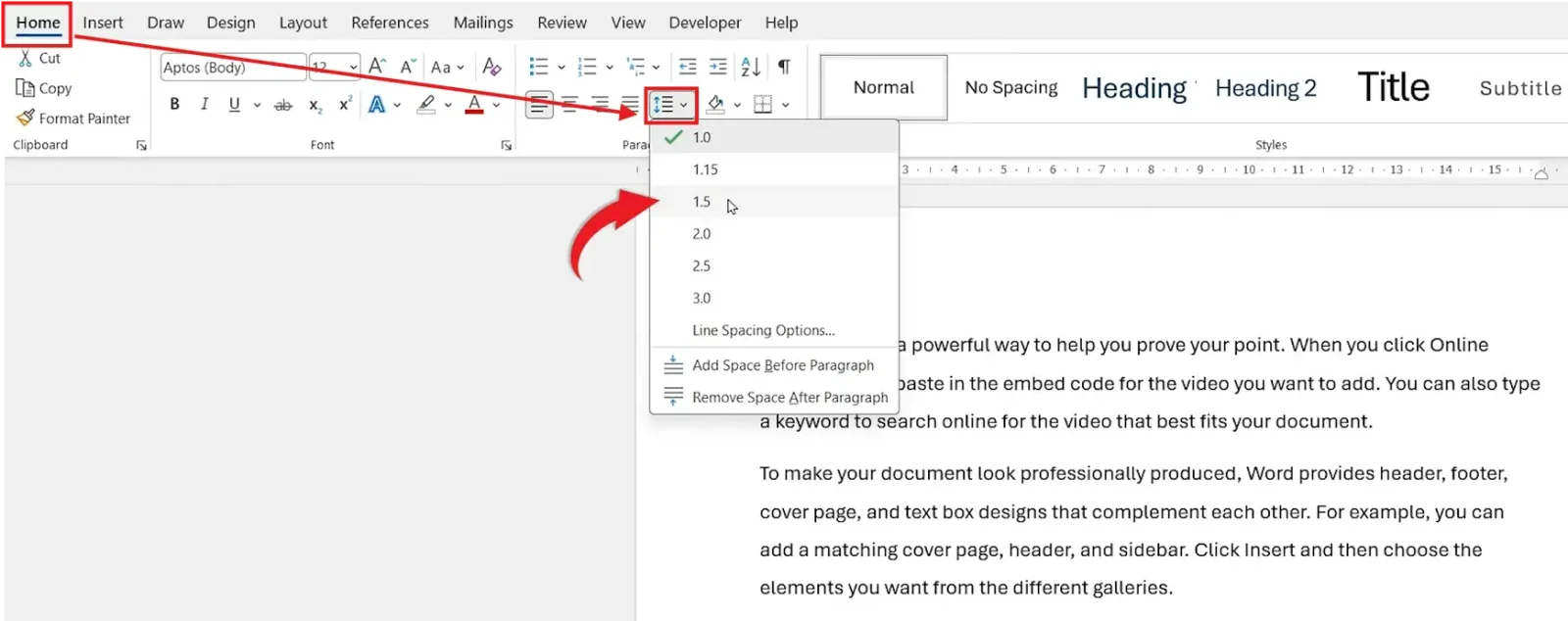The height and width of the screenshot is (621, 1568).
Task: Toggle Subscript formatting
Action: click(315, 105)
